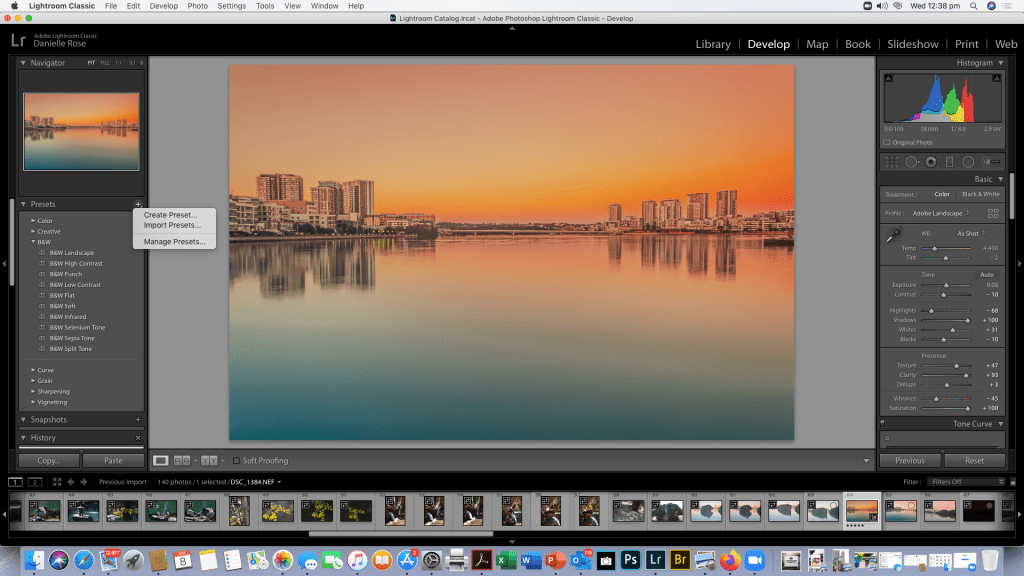Switch Treatment to Black & White
The image size is (1024, 576).
(980, 194)
